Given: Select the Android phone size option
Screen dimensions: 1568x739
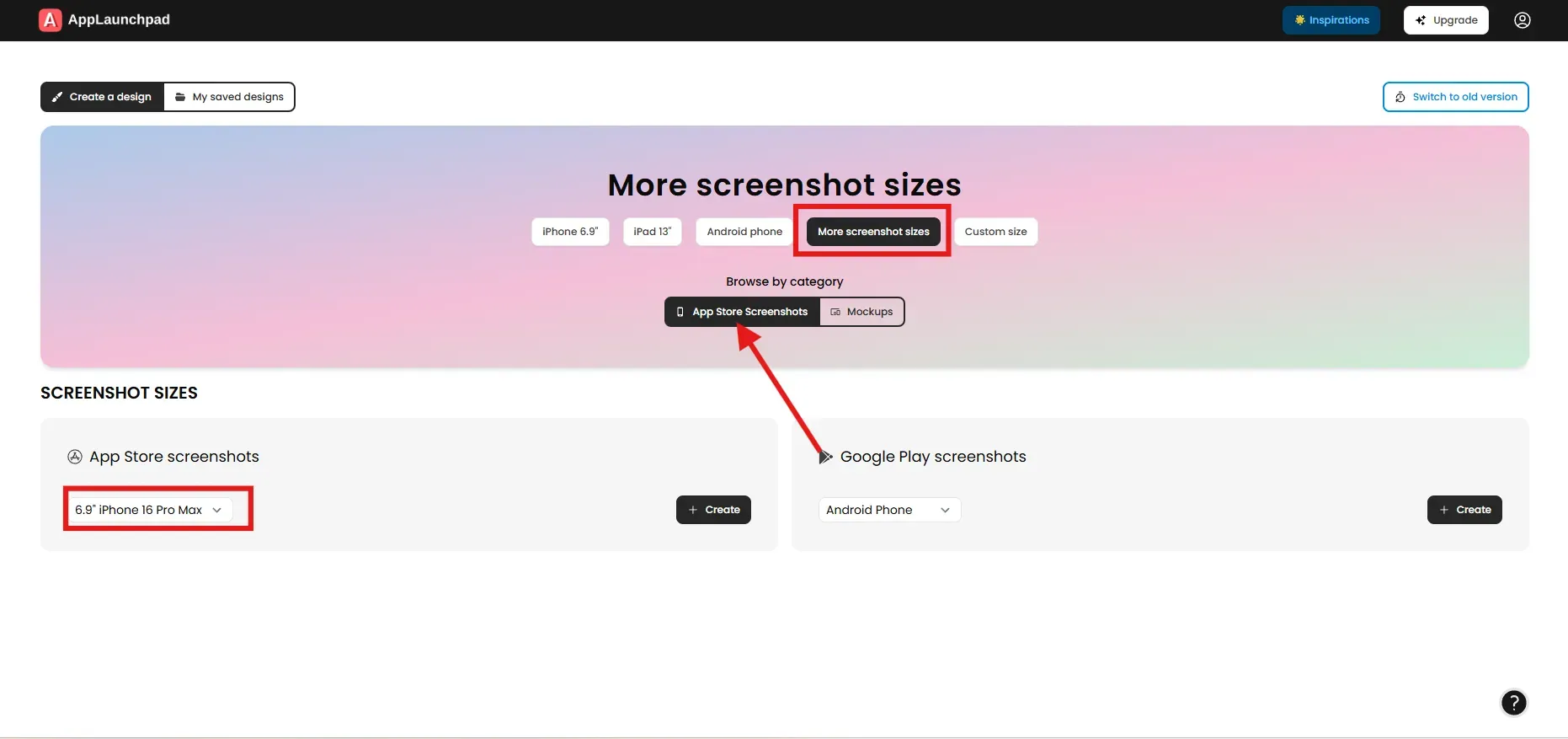Looking at the screenshot, I should 744,232.
